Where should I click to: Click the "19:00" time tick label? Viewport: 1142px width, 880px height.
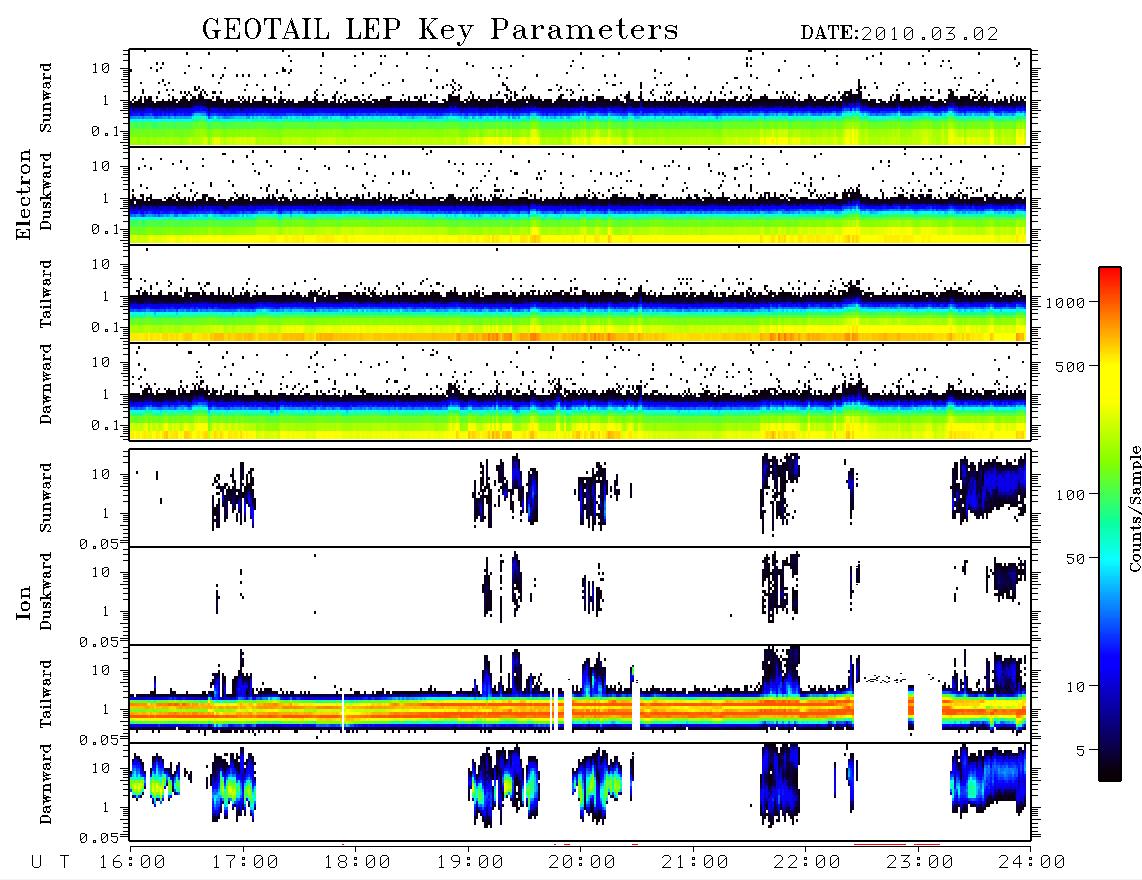470,863
